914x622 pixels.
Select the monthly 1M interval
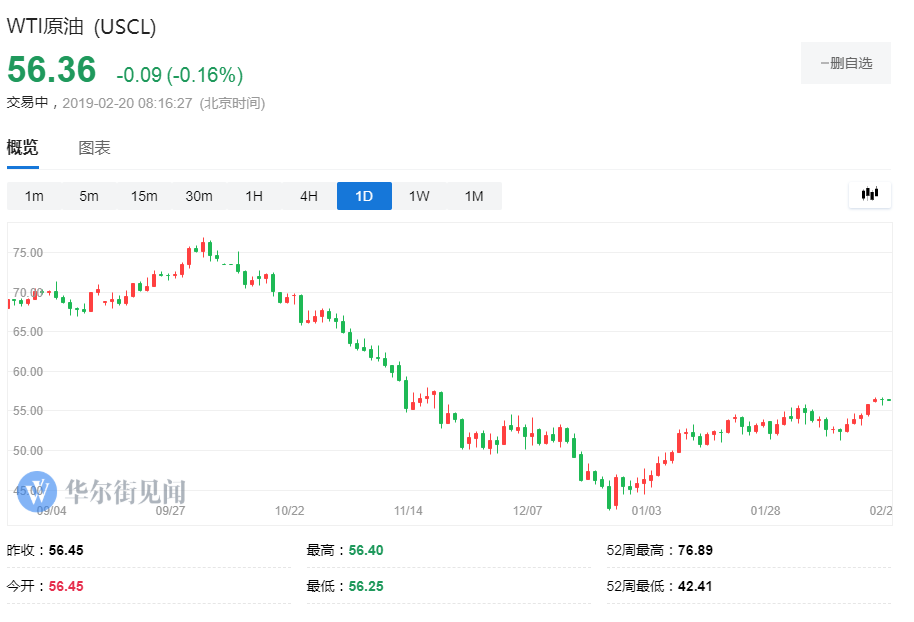[x=474, y=196]
